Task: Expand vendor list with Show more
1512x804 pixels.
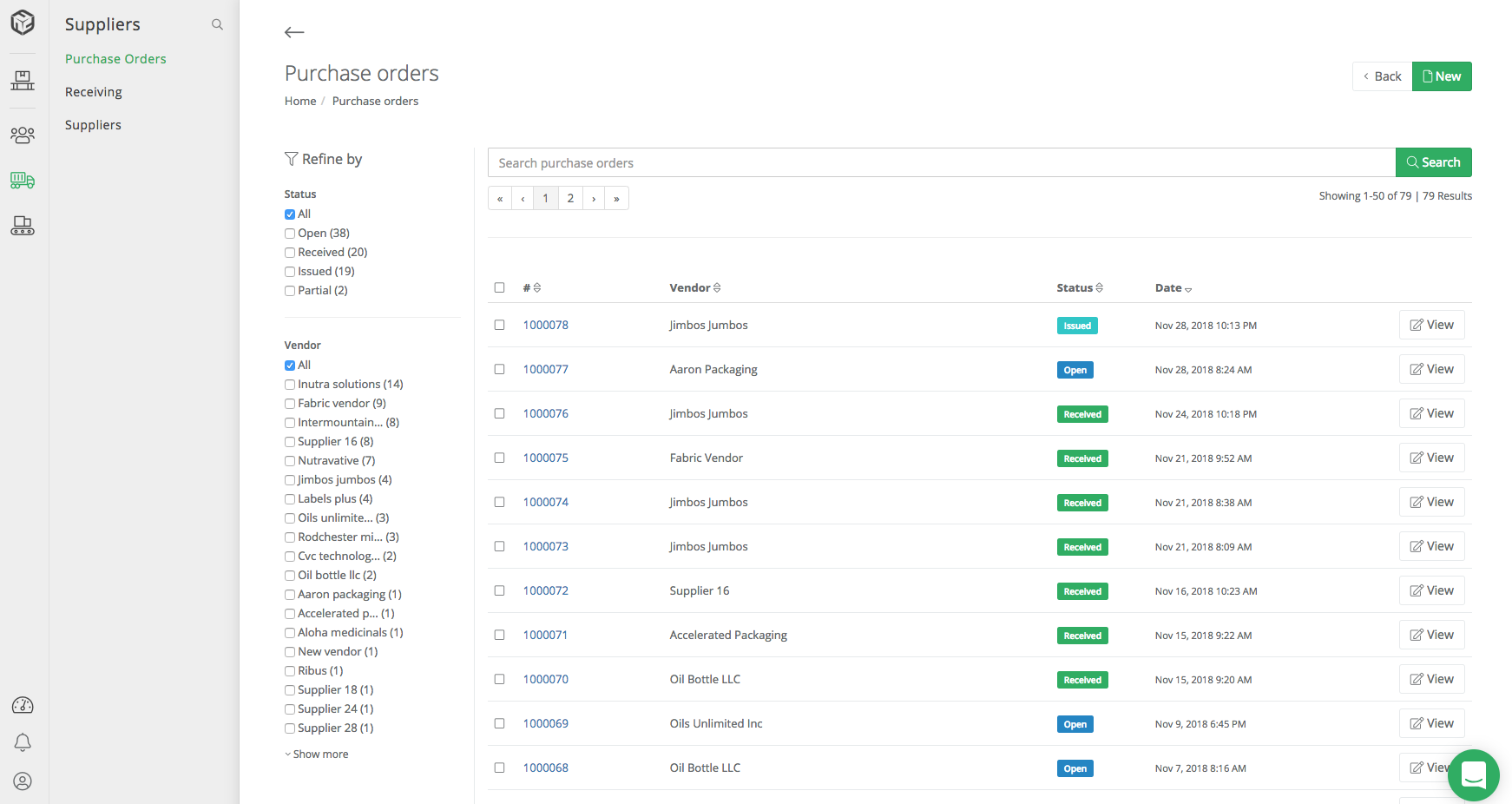Action: pos(317,754)
